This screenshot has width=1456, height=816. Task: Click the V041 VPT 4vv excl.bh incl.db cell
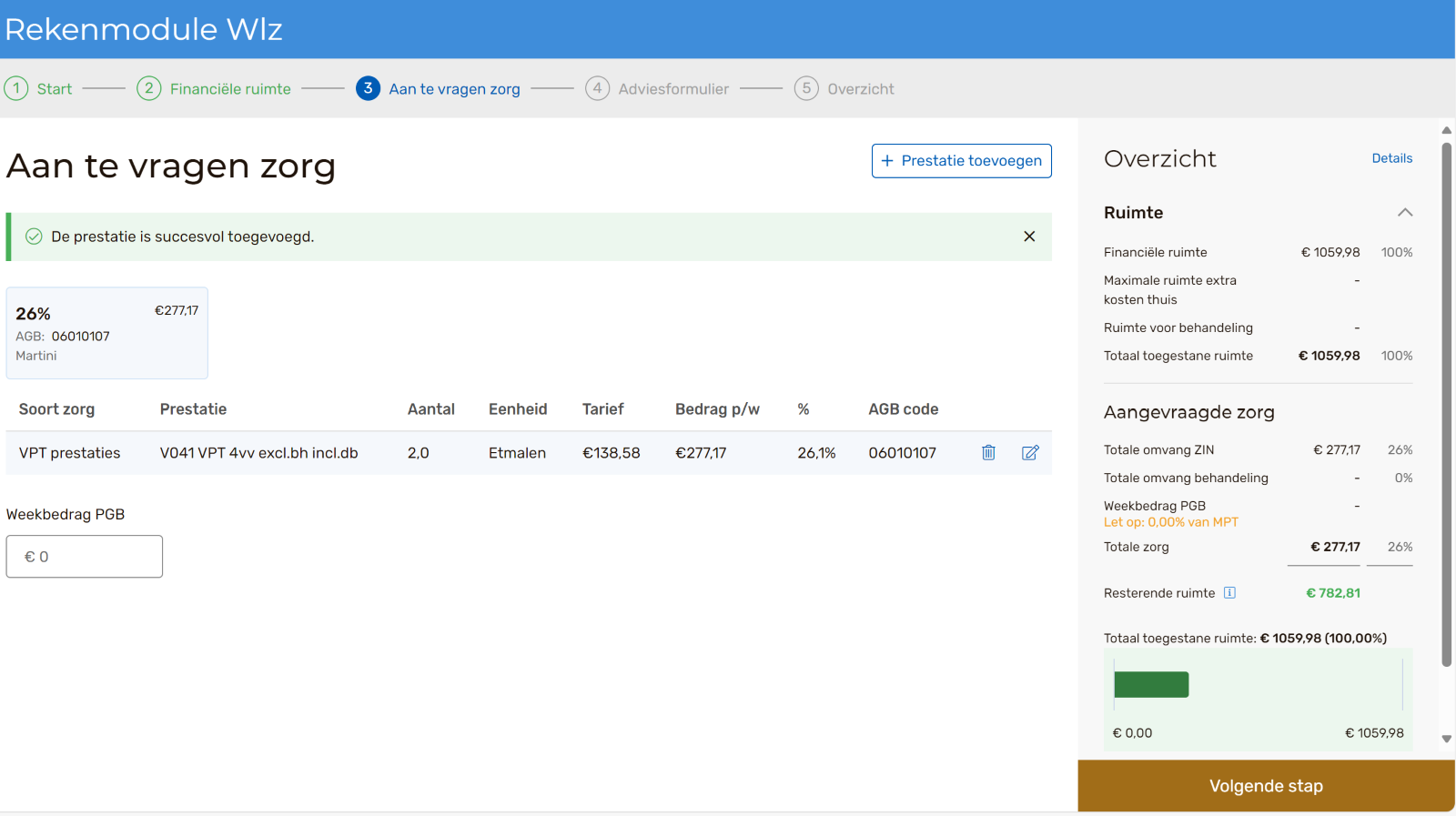[259, 453]
